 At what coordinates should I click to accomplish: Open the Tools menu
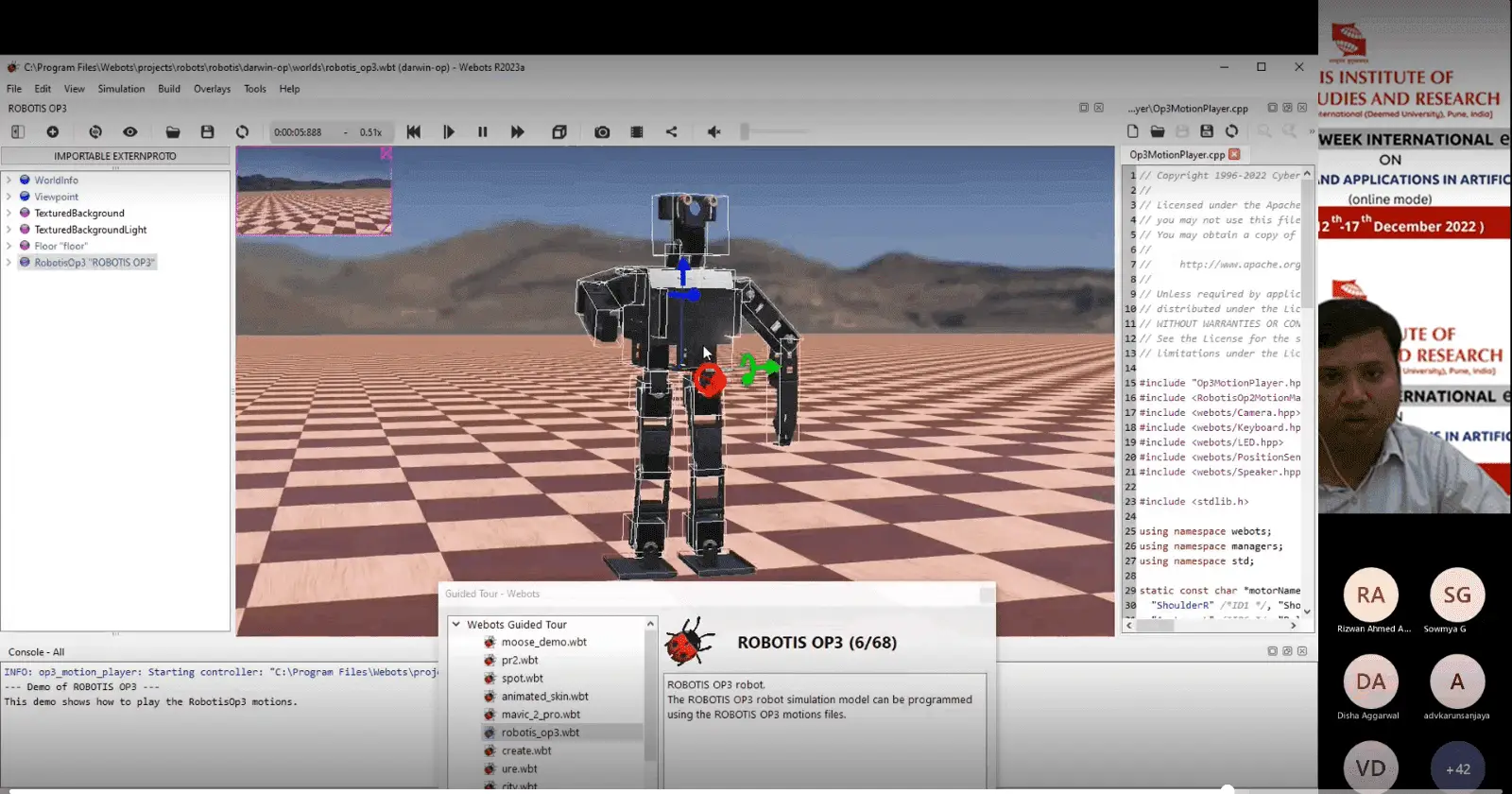(255, 89)
